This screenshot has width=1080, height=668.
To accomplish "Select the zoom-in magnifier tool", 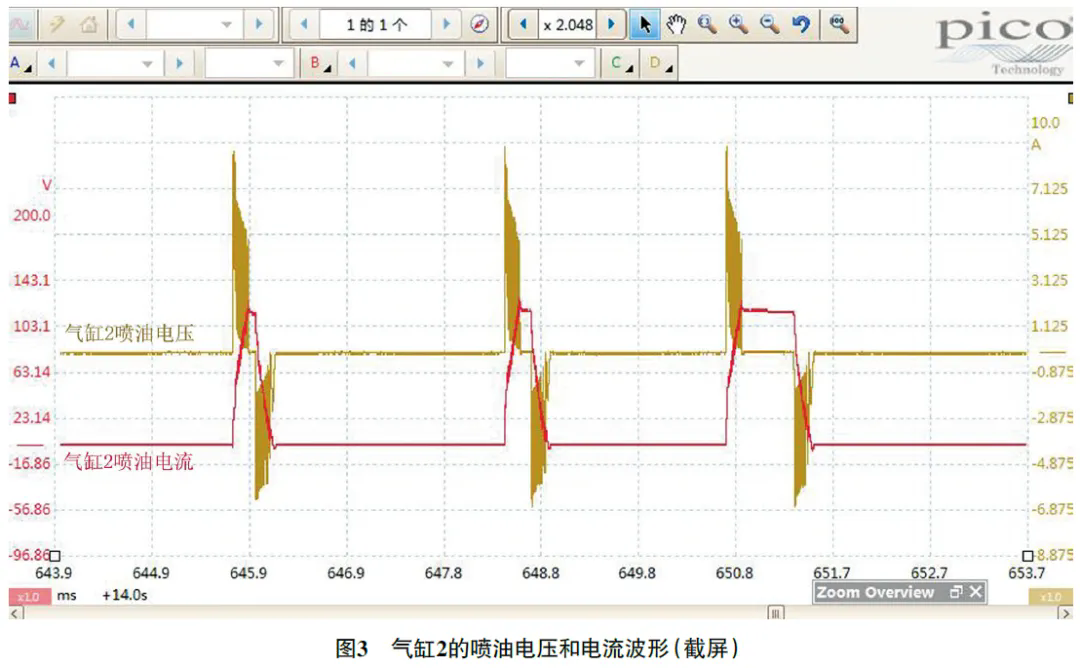I will tap(738, 25).
